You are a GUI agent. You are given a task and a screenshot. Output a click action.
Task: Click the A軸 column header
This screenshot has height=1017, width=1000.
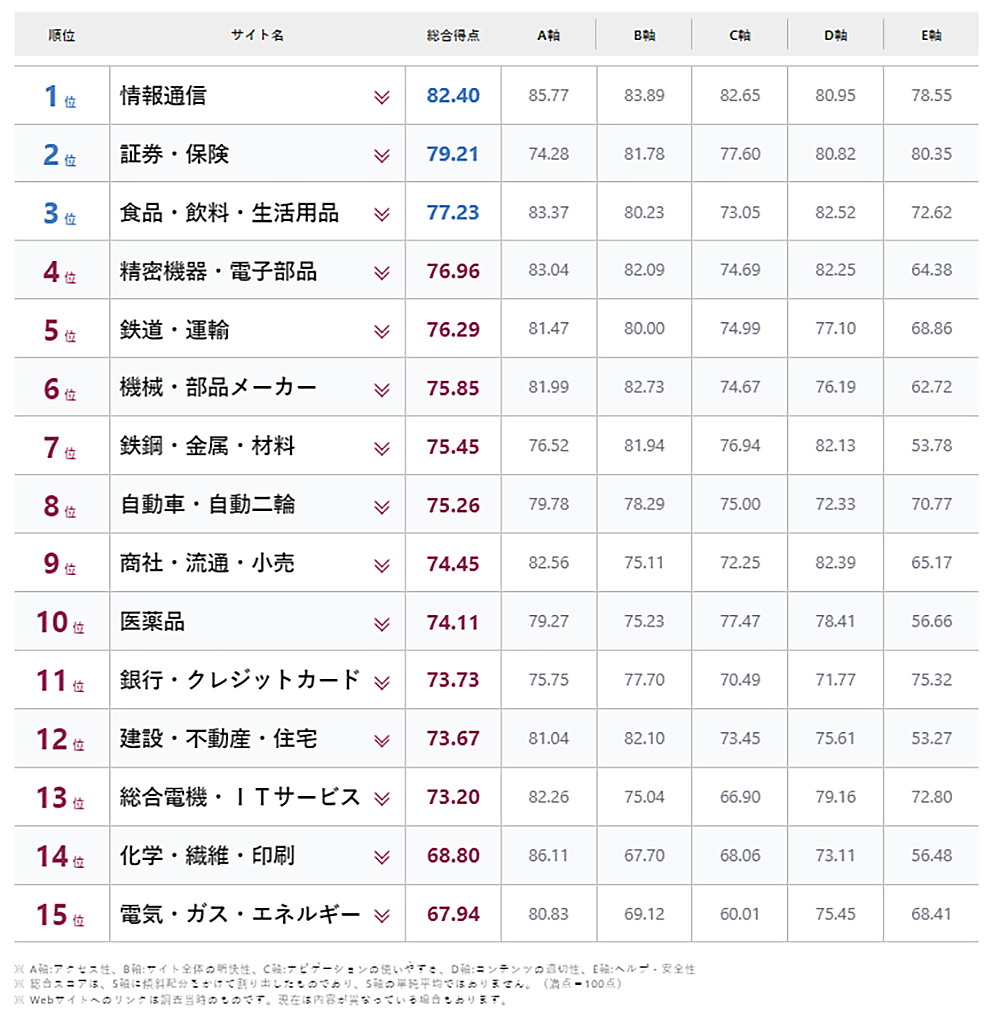click(x=548, y=35)
